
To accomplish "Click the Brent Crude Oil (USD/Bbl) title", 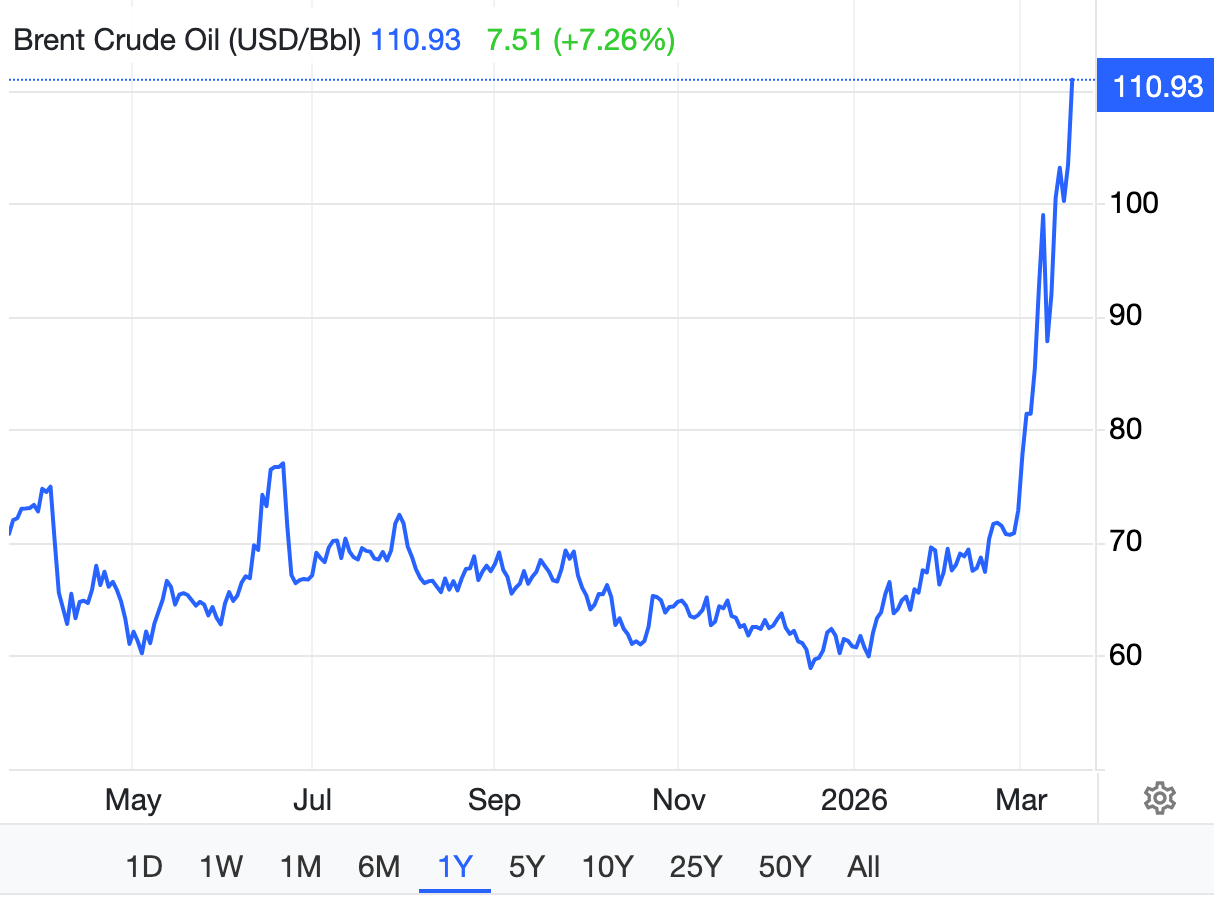I will pyautogui.click(x=186, y=40).
